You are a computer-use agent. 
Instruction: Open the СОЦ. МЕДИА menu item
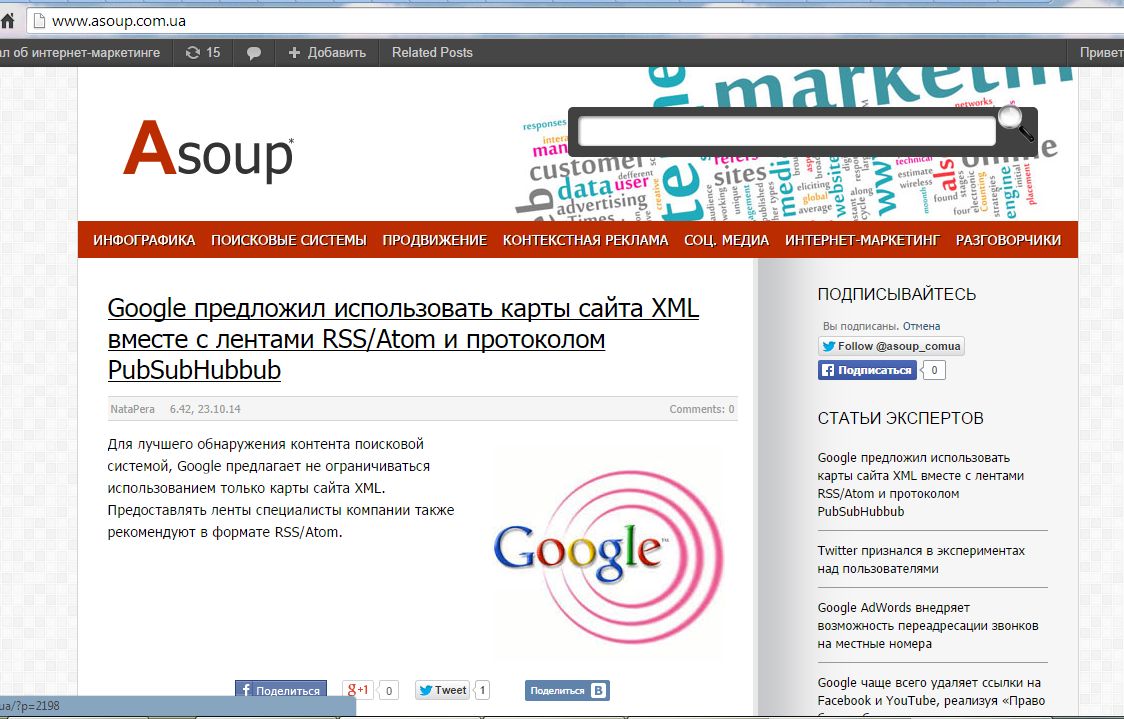[726, 240]
